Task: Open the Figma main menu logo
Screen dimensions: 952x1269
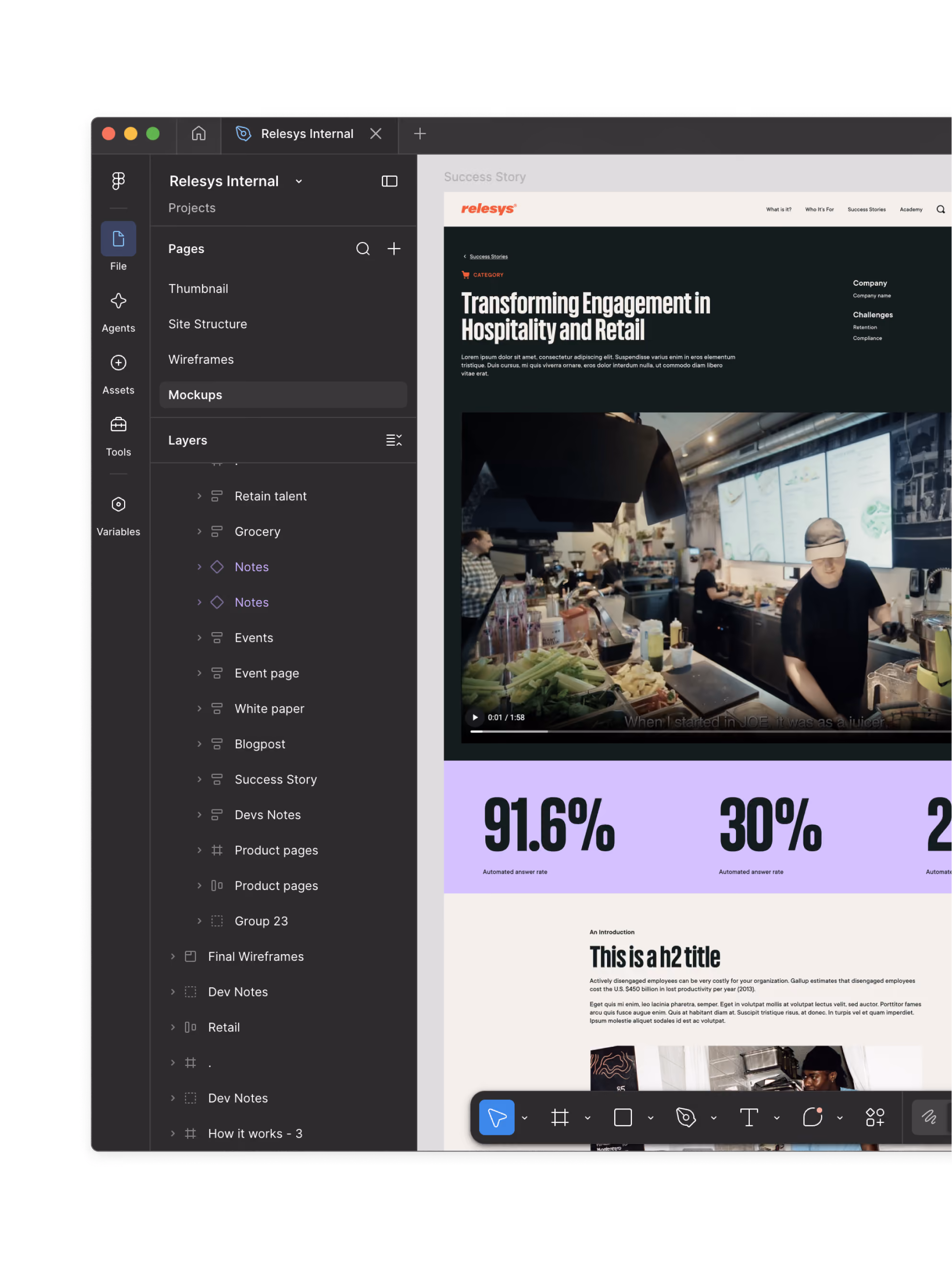Action: pos(118,181)
